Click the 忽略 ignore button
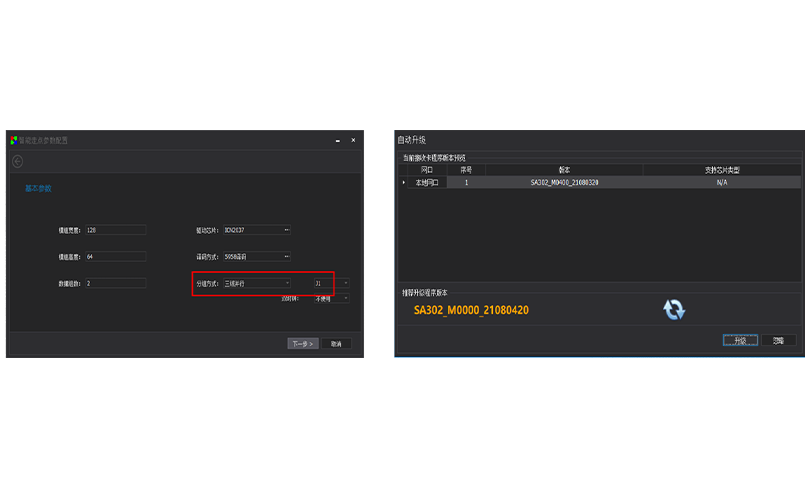 [x=779, y=340]
